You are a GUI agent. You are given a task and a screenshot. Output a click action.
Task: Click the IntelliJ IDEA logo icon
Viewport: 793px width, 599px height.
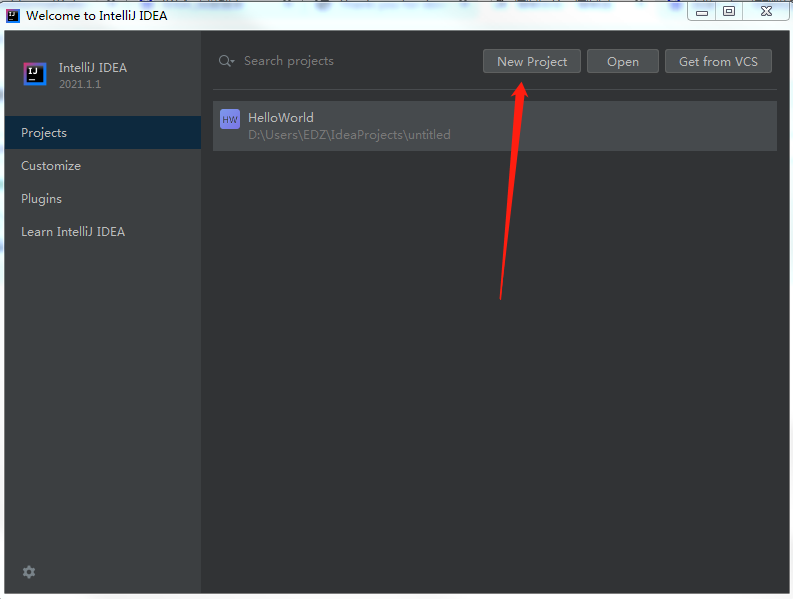tap(35, 74)
